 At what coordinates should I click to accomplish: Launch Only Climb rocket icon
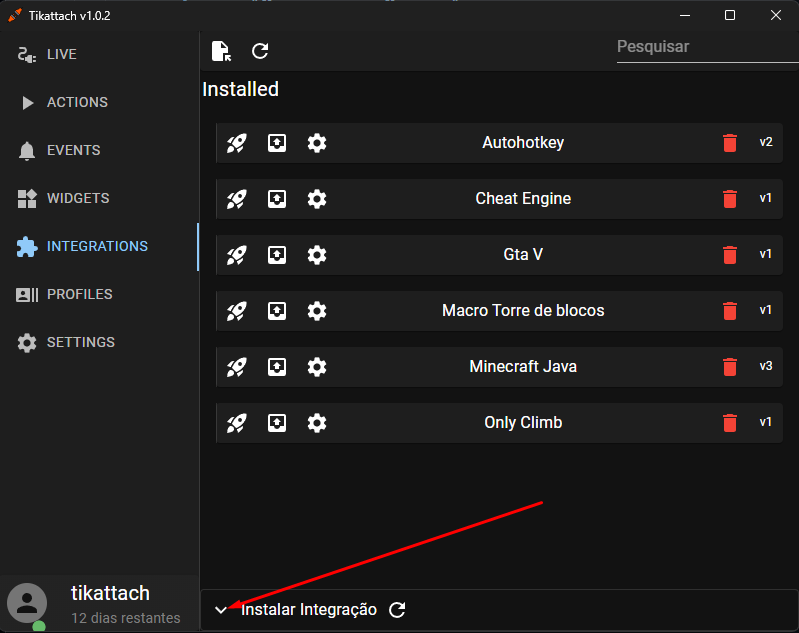(x=236, y=424)
